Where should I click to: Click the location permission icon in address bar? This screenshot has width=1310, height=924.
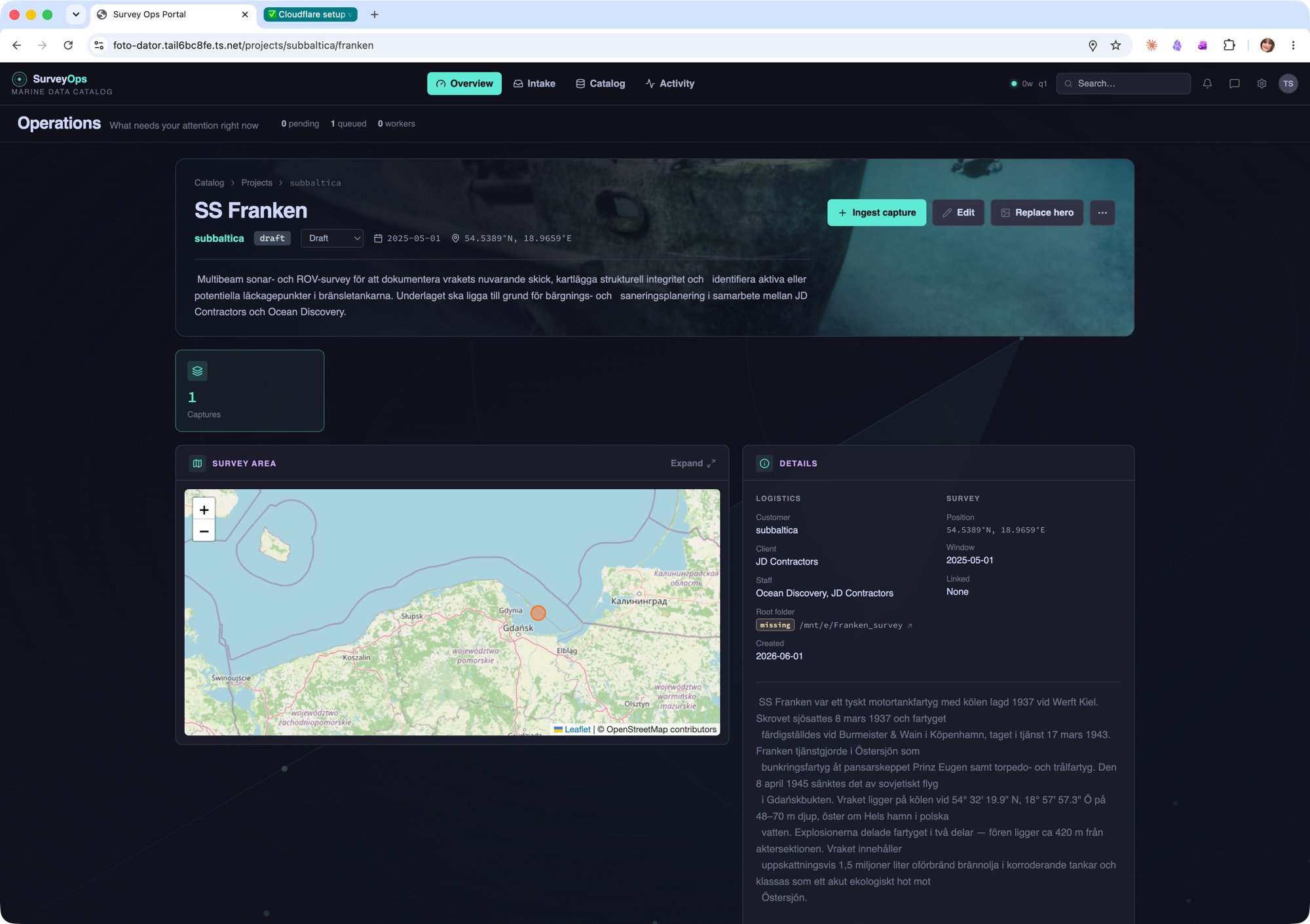1093,45
